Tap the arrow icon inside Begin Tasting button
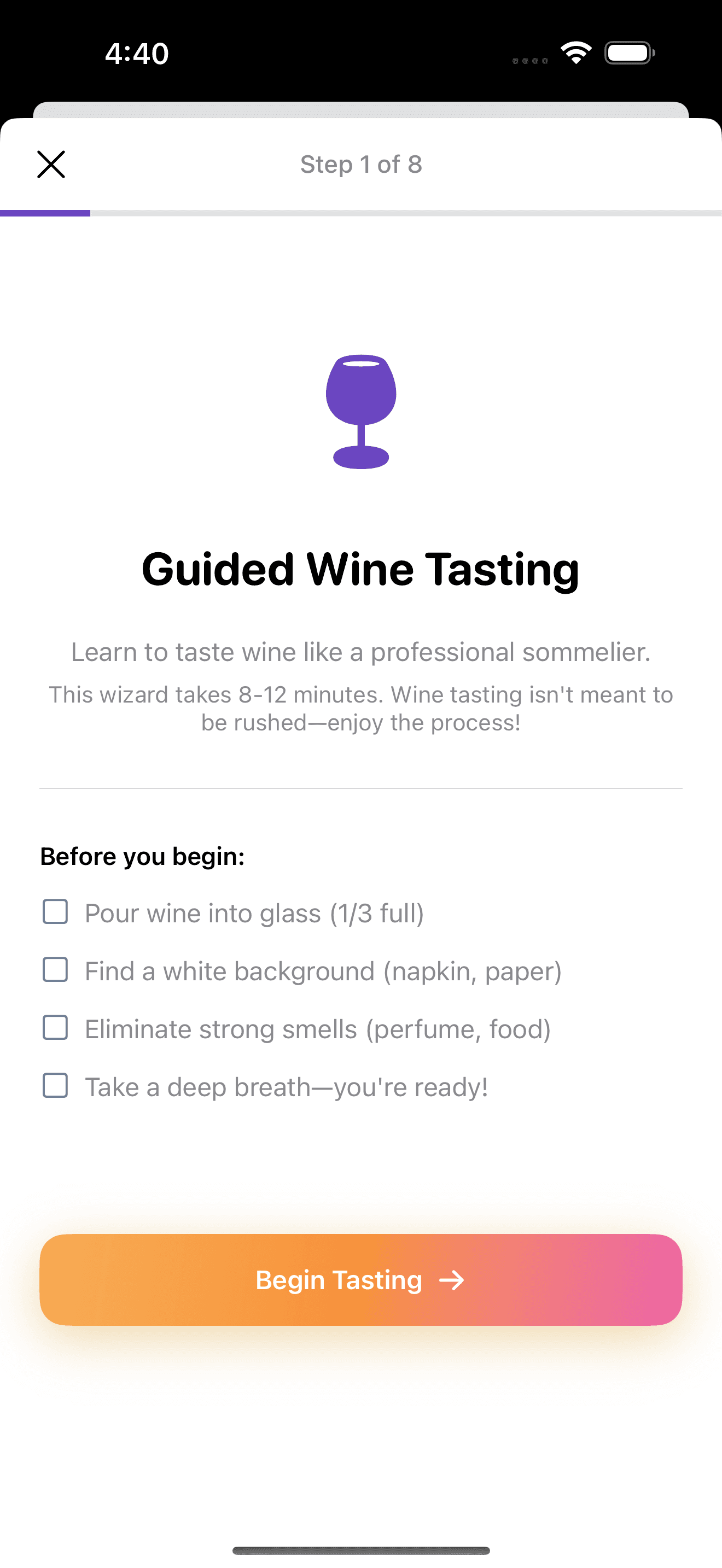The height and width of the screenshot is (1568, 722). click(x=452, y=1280)
